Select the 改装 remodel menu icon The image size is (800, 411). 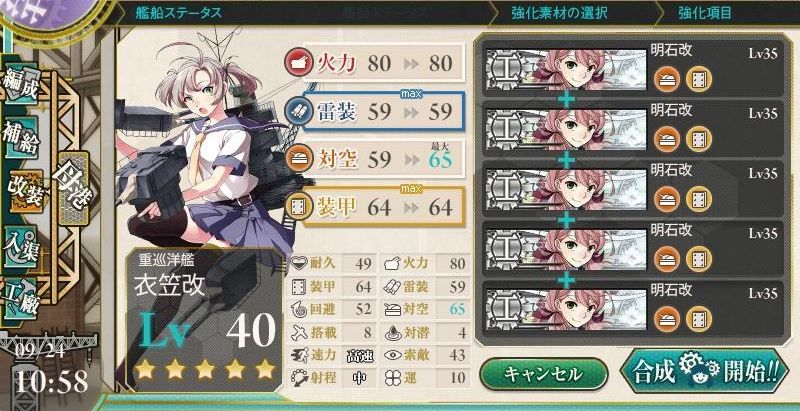click(24, 192)
